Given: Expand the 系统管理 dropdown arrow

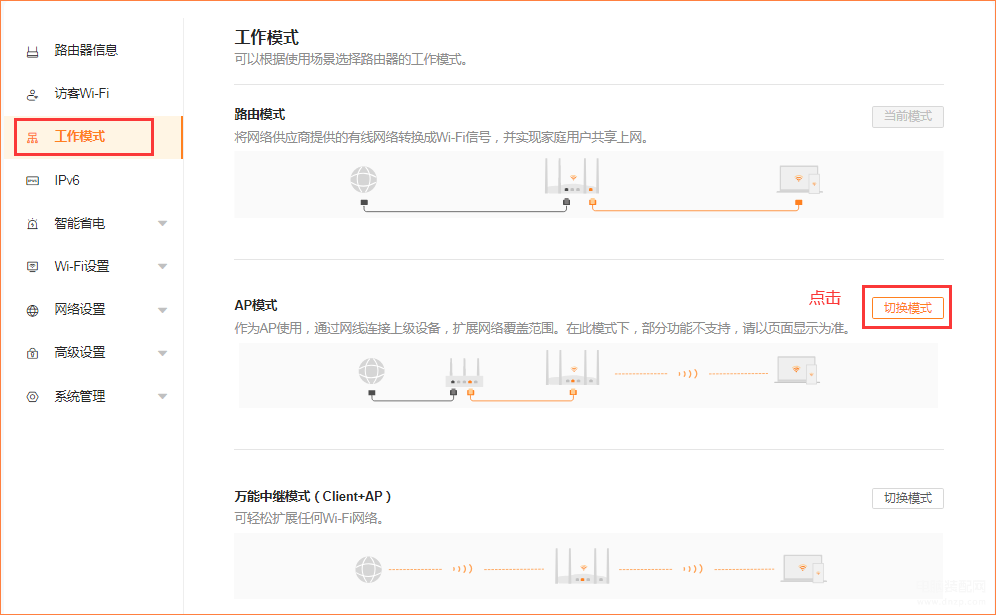Looking at the screenshot, I should [x=163, y=396].
